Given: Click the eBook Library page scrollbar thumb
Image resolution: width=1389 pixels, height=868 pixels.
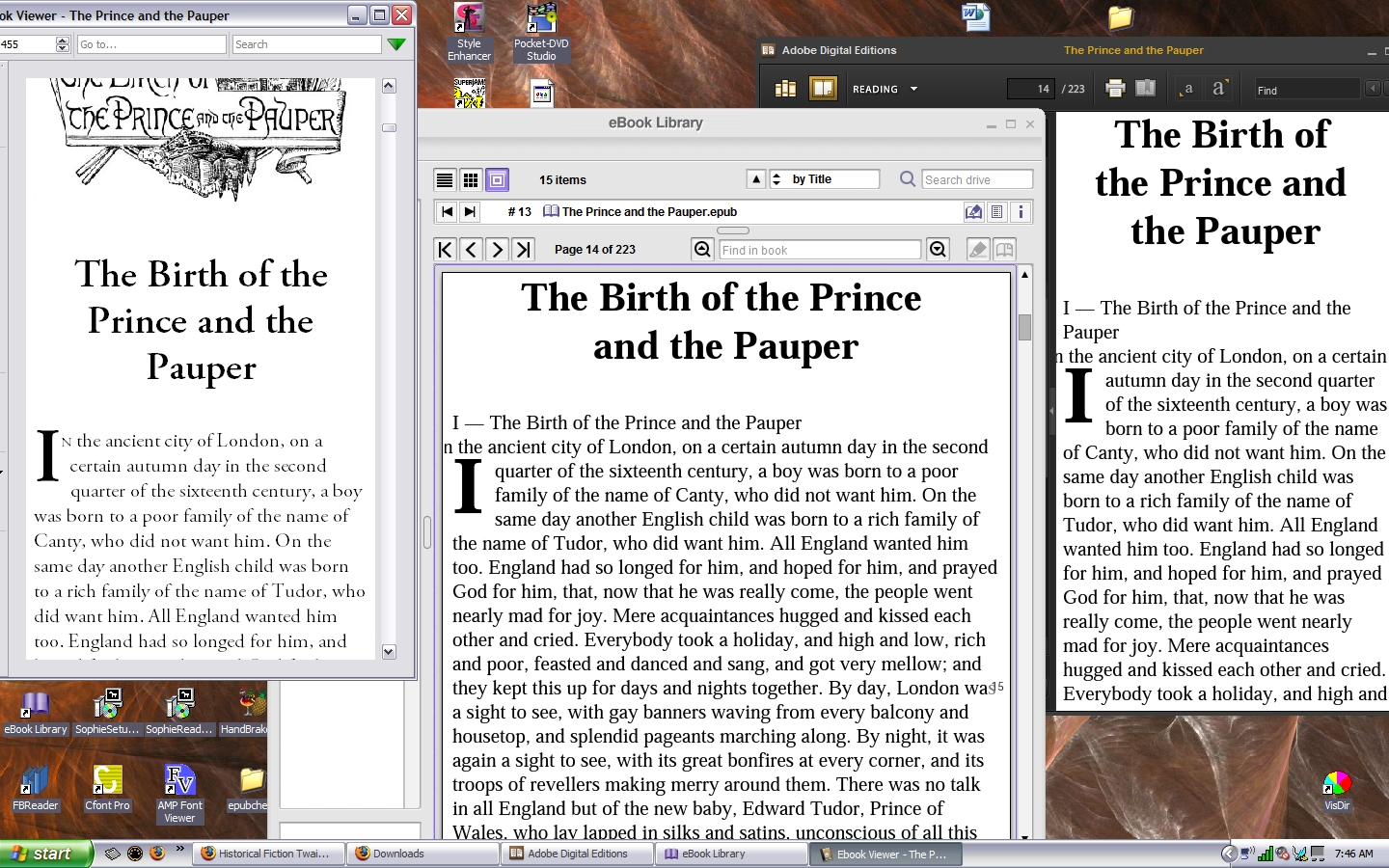Looking at the screenshot, I should click(x=1024, y=327).
